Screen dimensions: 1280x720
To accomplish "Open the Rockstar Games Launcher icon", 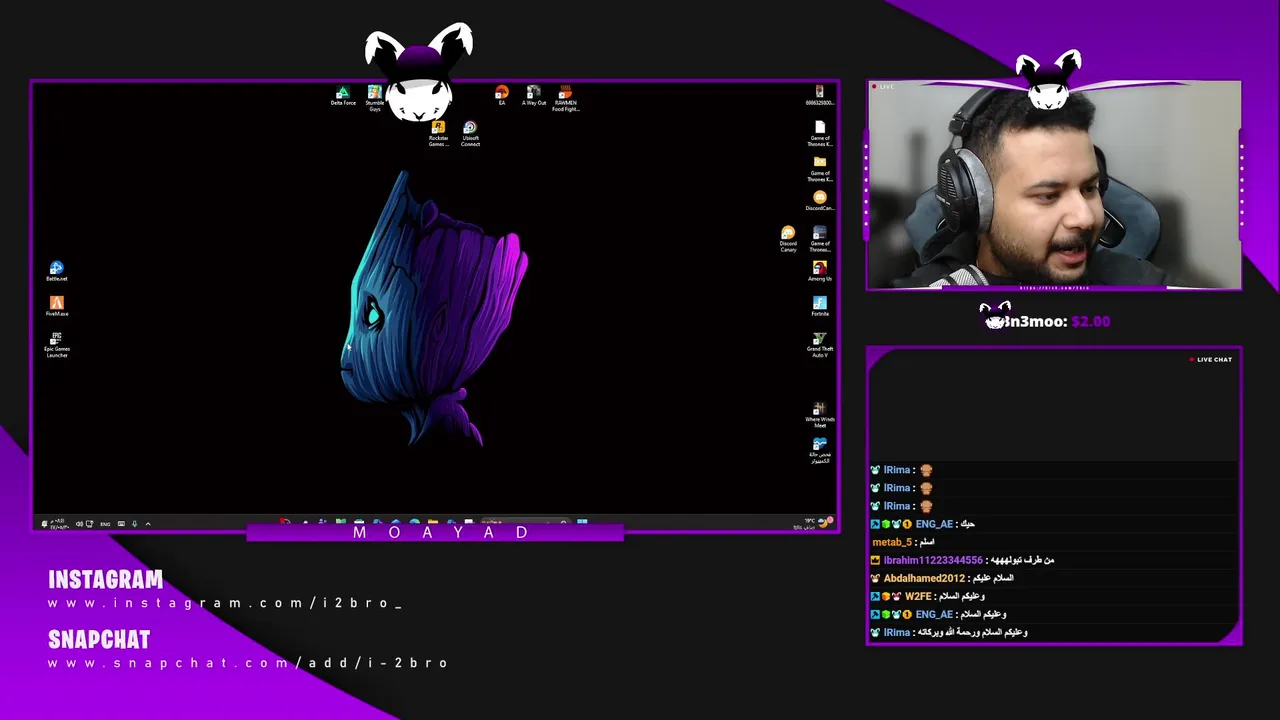I will (438, 134).
